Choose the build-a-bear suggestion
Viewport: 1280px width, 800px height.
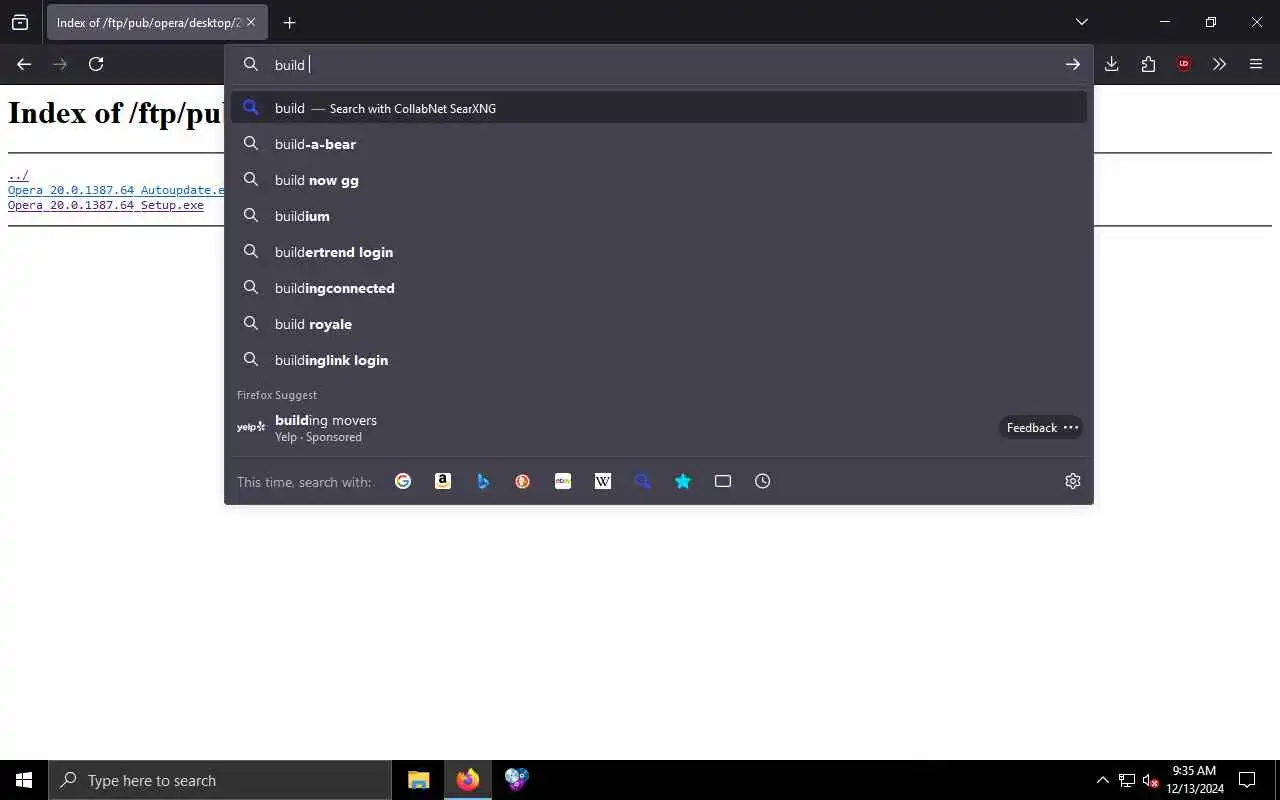[659, 144]
